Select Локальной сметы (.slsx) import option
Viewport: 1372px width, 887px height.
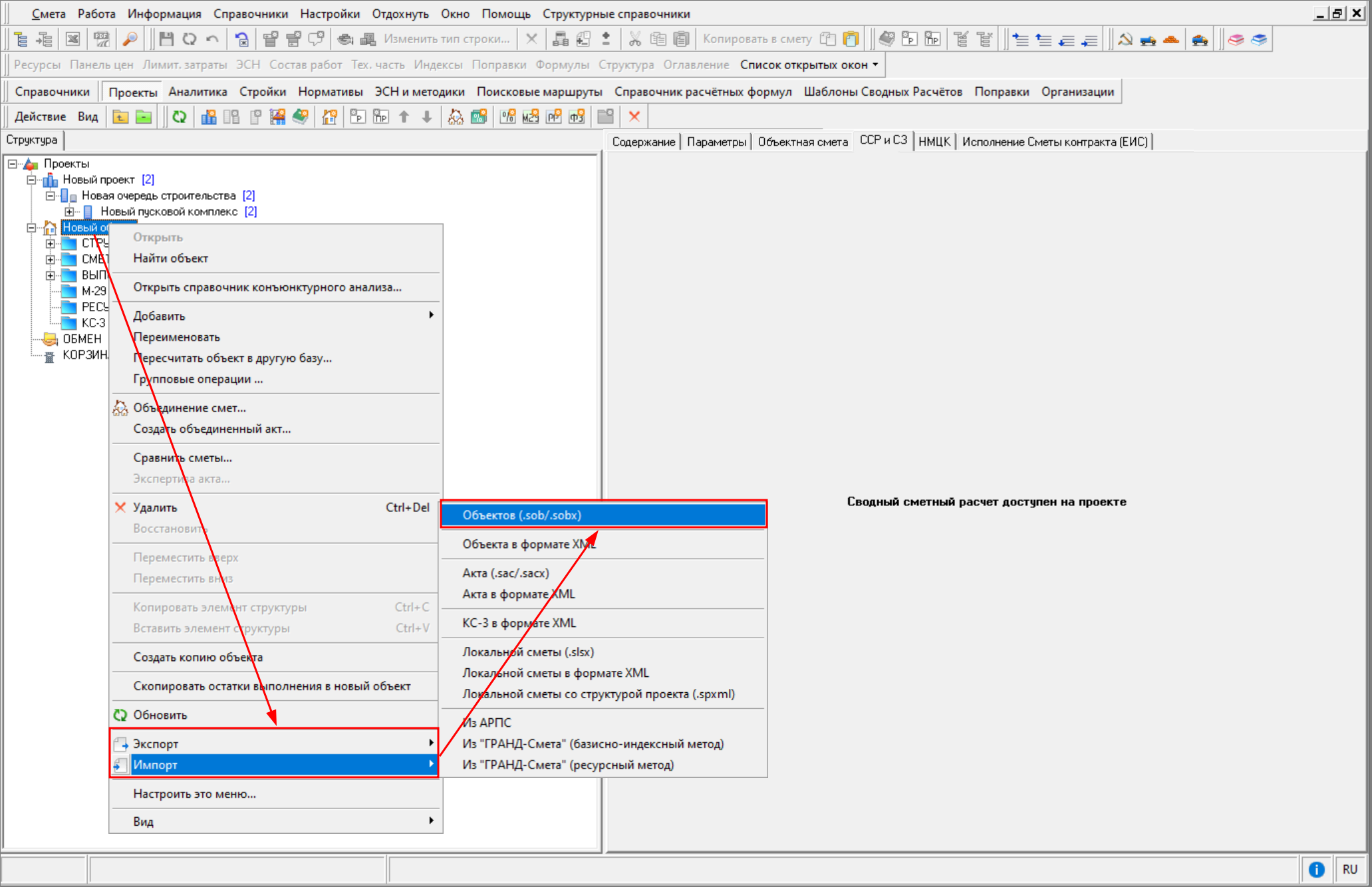(x=604, y=652)
